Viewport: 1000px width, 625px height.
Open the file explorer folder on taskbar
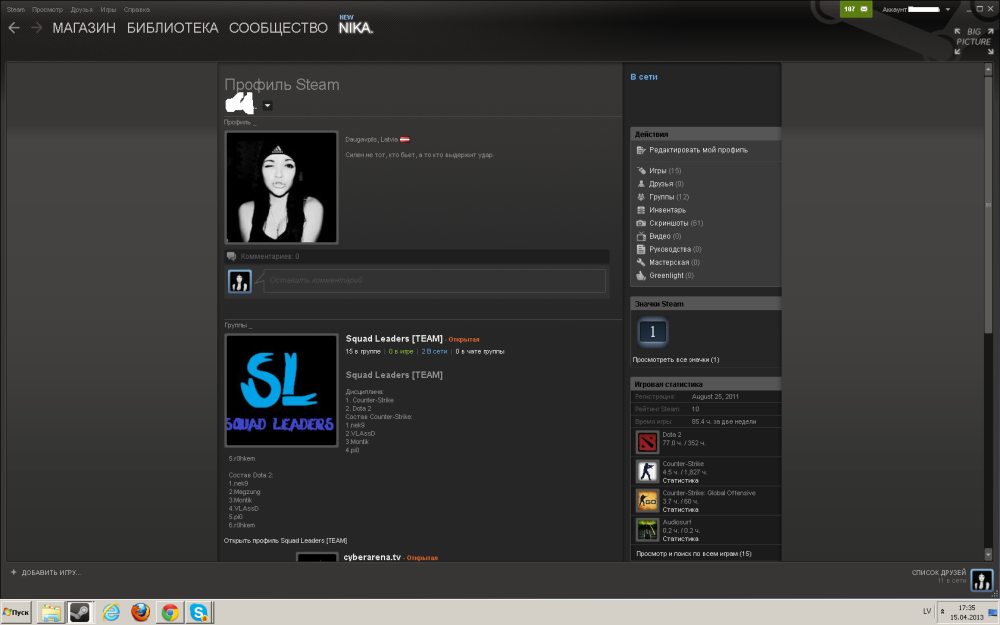(51, 613)
